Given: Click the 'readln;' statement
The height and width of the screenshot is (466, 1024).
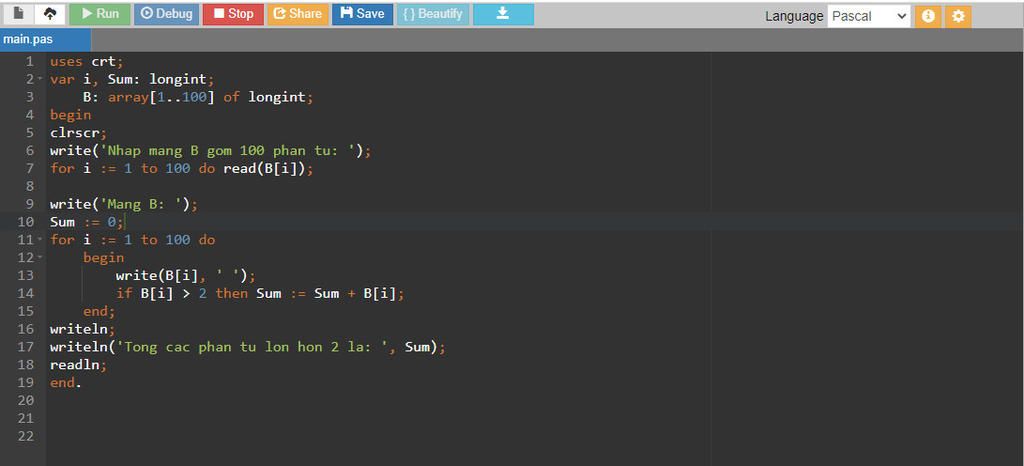Looking at the screenshot, I should click(78, 365).
